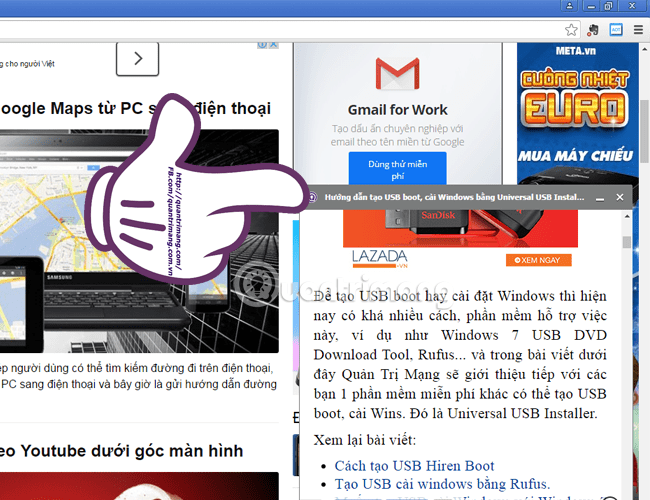This screenshot has width=650, height=500.
Task: Click the popup panel scrollbar thumb
Action: coord(627,242)
